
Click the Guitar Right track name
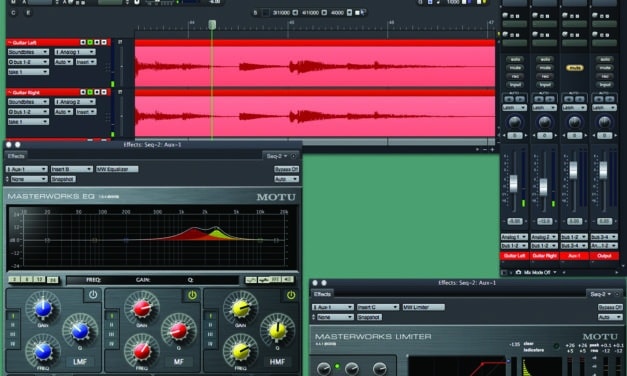pos(26,93)
